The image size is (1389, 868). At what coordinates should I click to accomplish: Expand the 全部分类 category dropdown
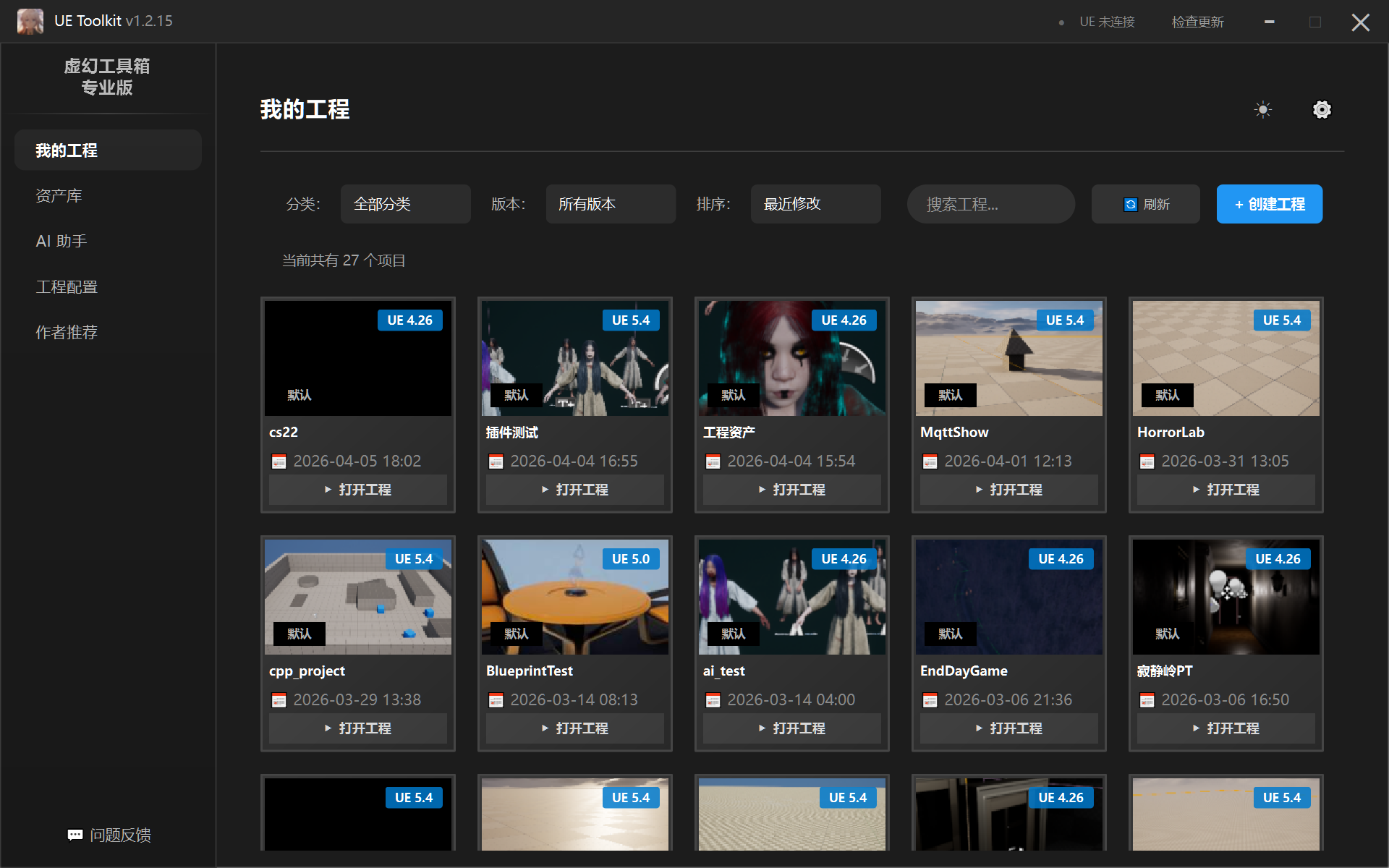point(405,204)
